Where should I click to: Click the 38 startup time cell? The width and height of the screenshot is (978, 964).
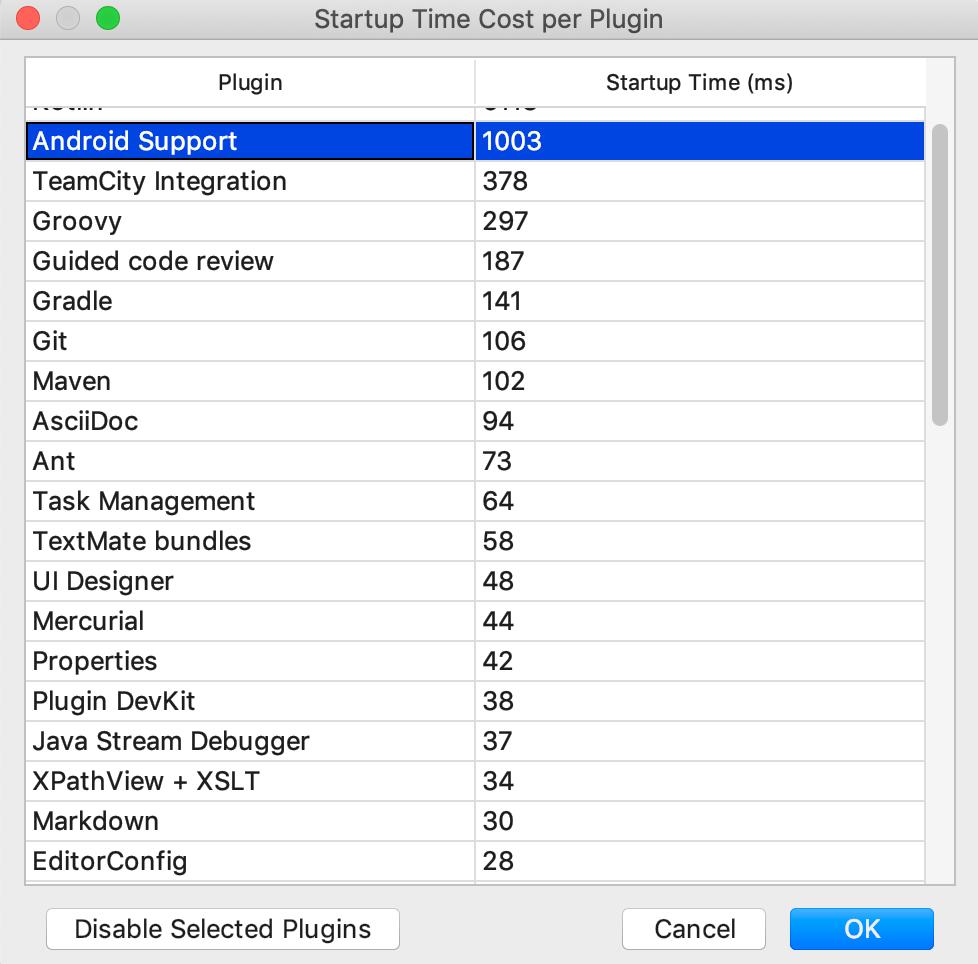pyautogui.click(x=700, y=701)
